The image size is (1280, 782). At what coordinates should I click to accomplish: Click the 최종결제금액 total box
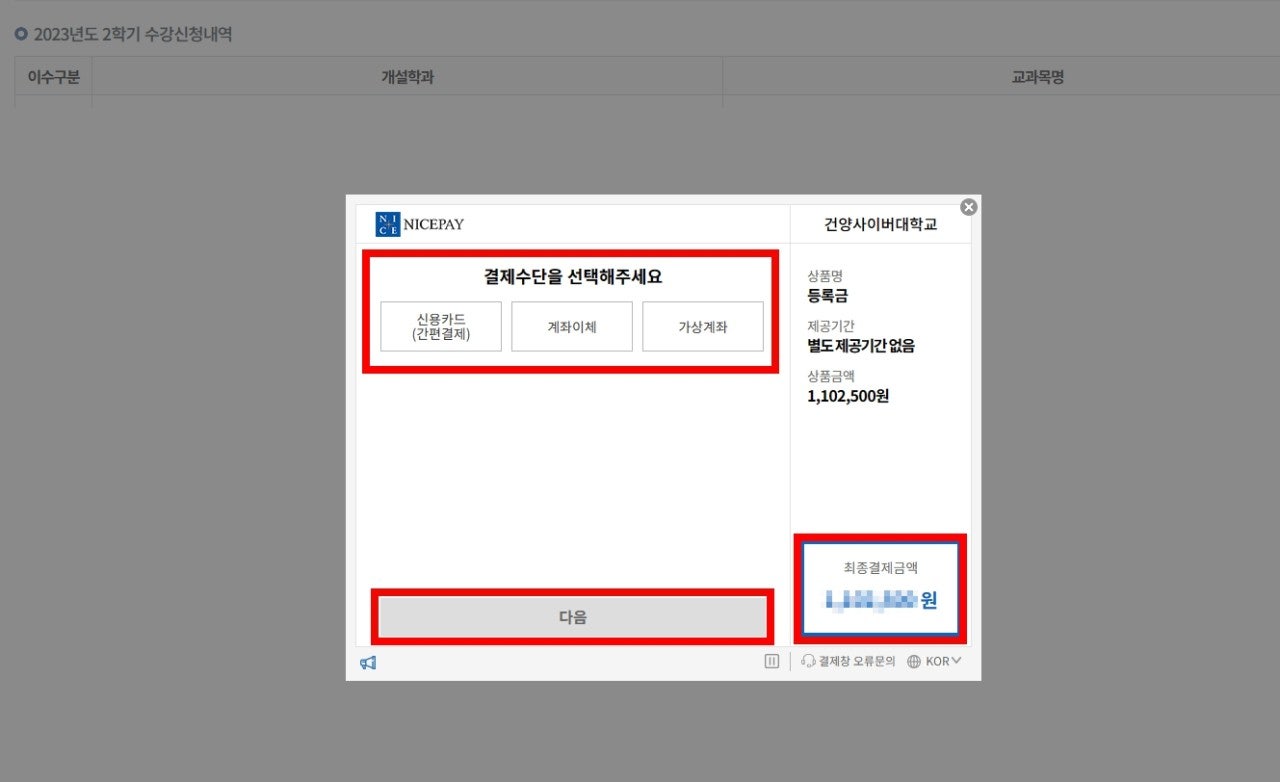tap(881, 588)
